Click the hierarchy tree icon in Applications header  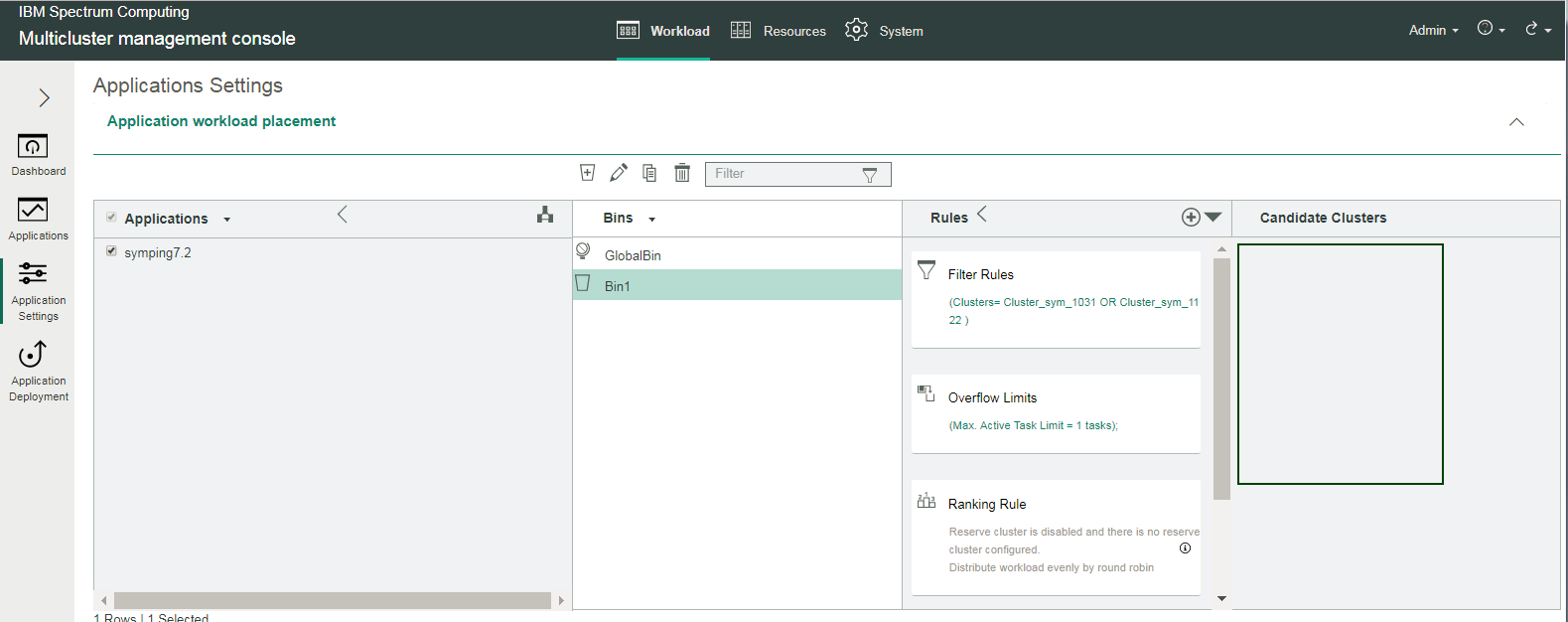(545, 215)
